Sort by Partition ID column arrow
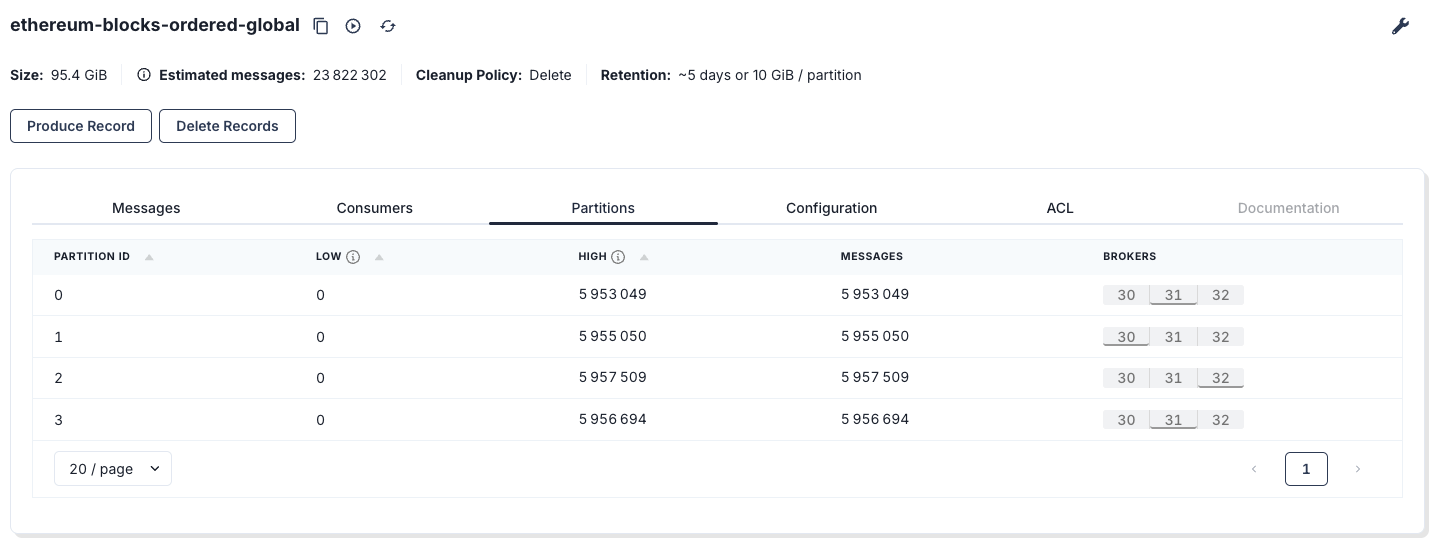This screenshot has height=550, width=1431. 149,257
